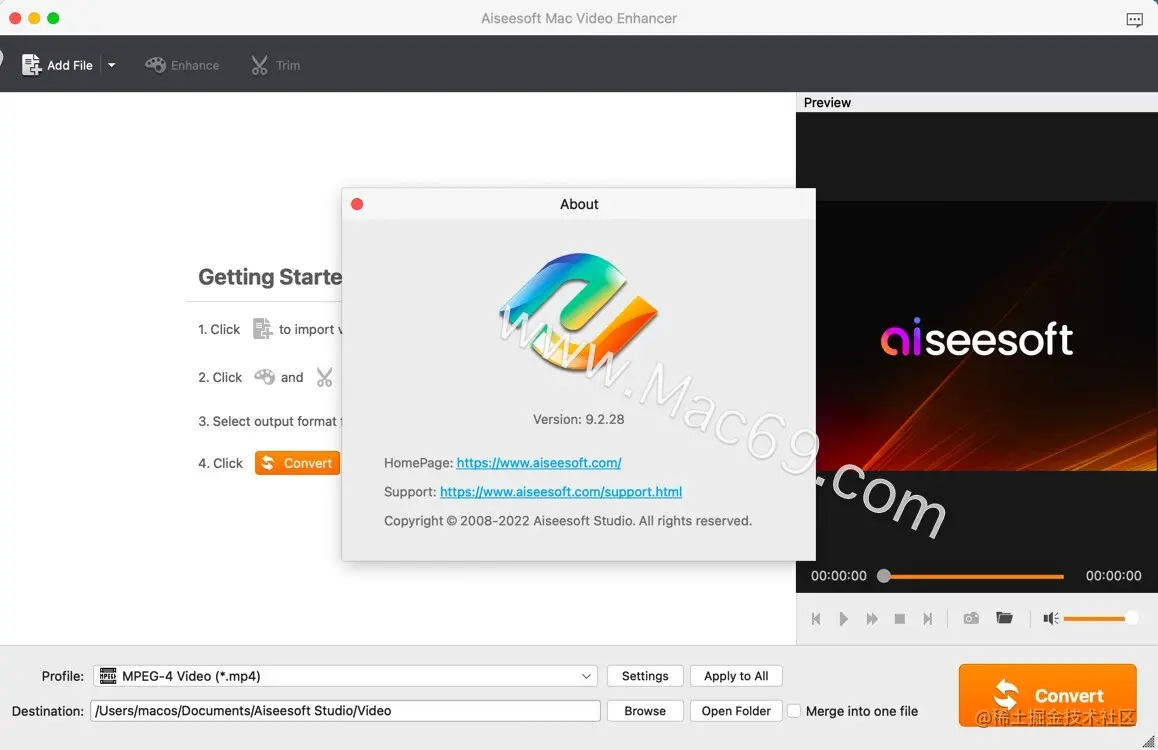Start conversion with large Convert button
This screenshot has width=1158, height=750.
(x=1047, y=695)
